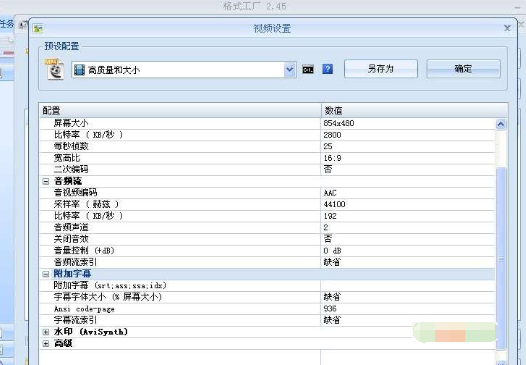Click the vertical scrollbar thumb
526x365 pixels.
click(x=501, y=258)
